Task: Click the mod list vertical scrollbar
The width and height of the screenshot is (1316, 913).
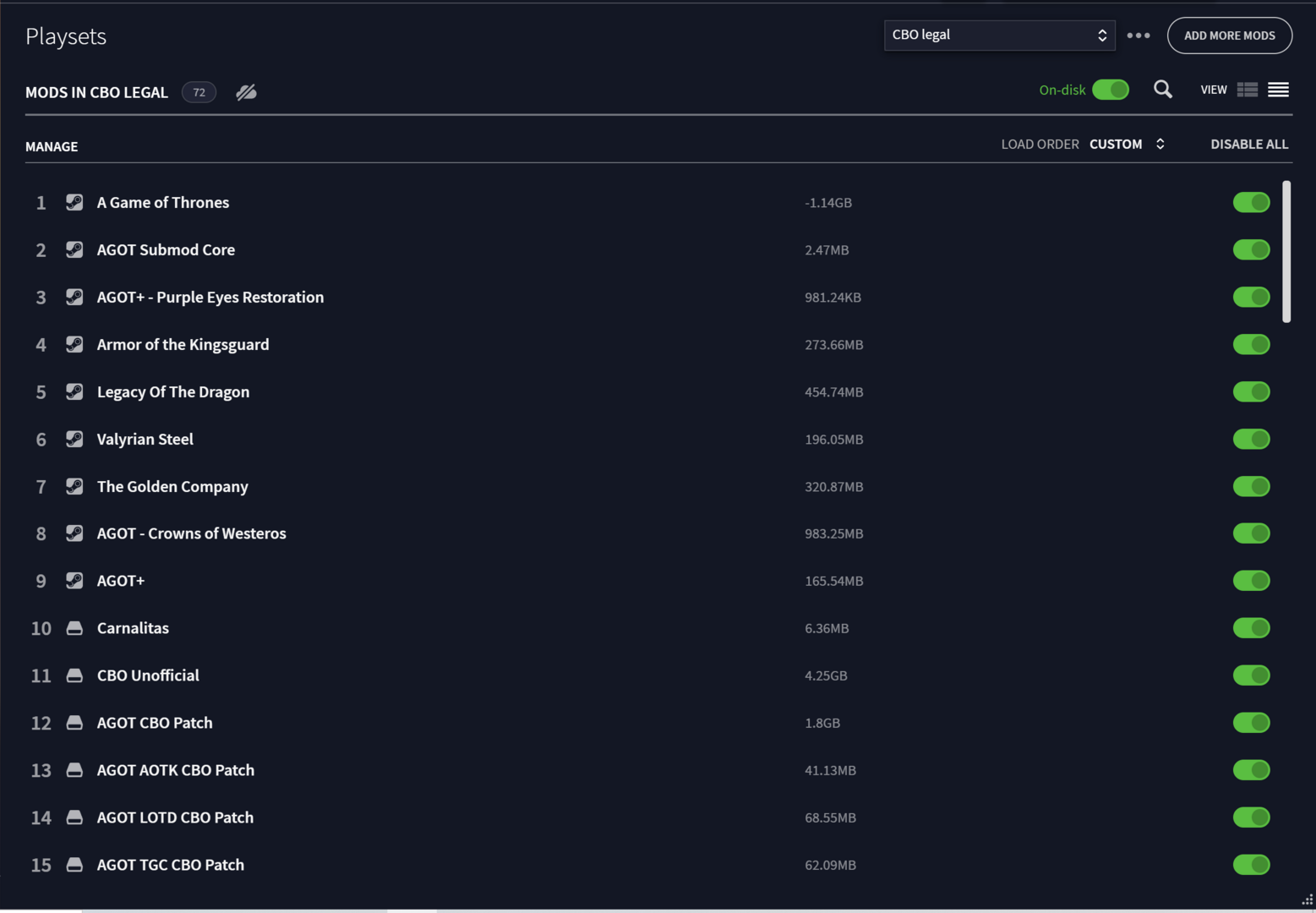Action: 1286,251
